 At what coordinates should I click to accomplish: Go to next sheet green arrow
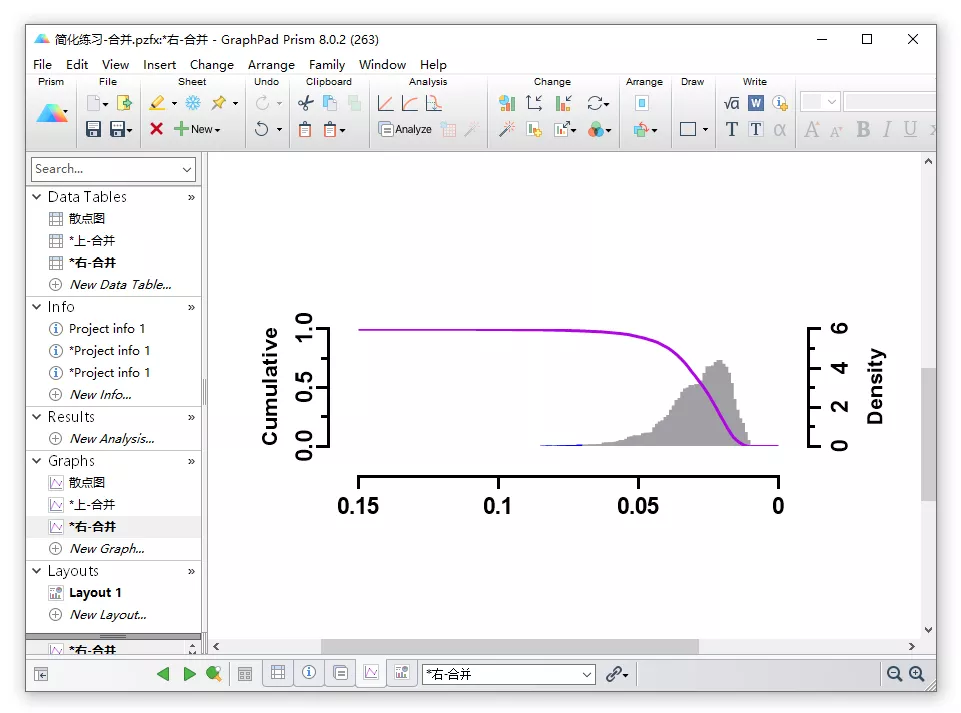click(189, 674)
